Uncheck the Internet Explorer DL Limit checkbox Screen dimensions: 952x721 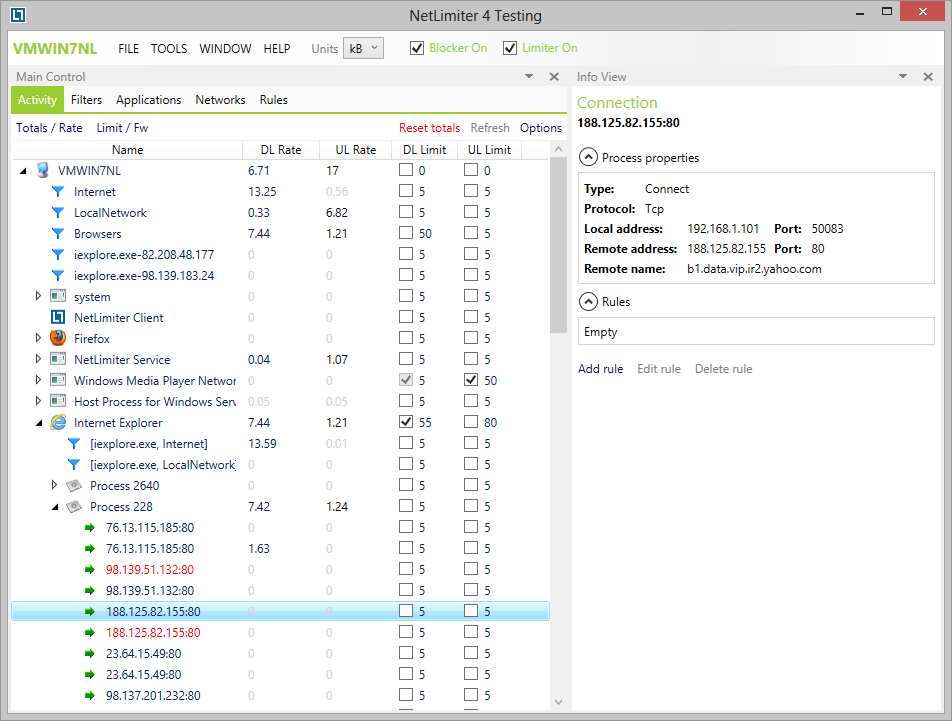[405, 422]
